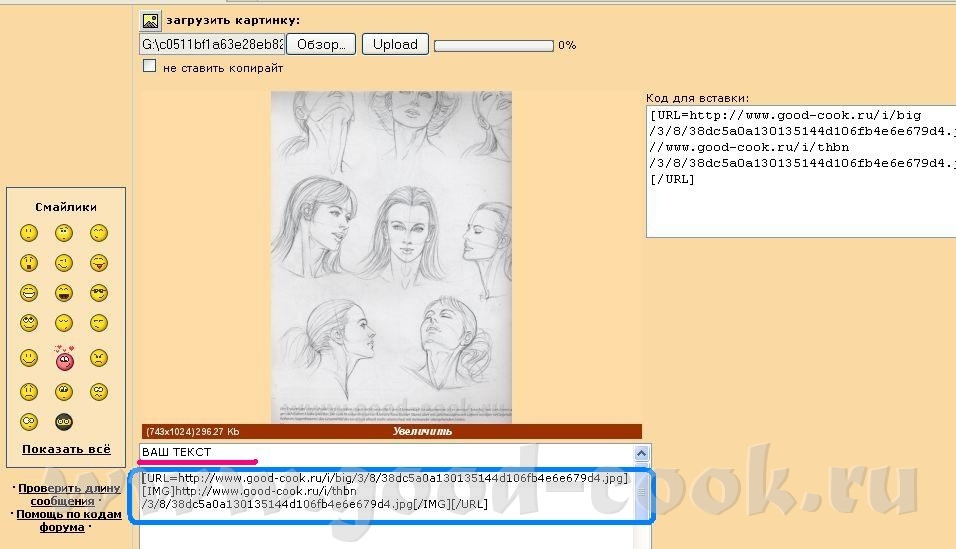
Task: Insert the winking smiley
Action: [x=64, y=263]
